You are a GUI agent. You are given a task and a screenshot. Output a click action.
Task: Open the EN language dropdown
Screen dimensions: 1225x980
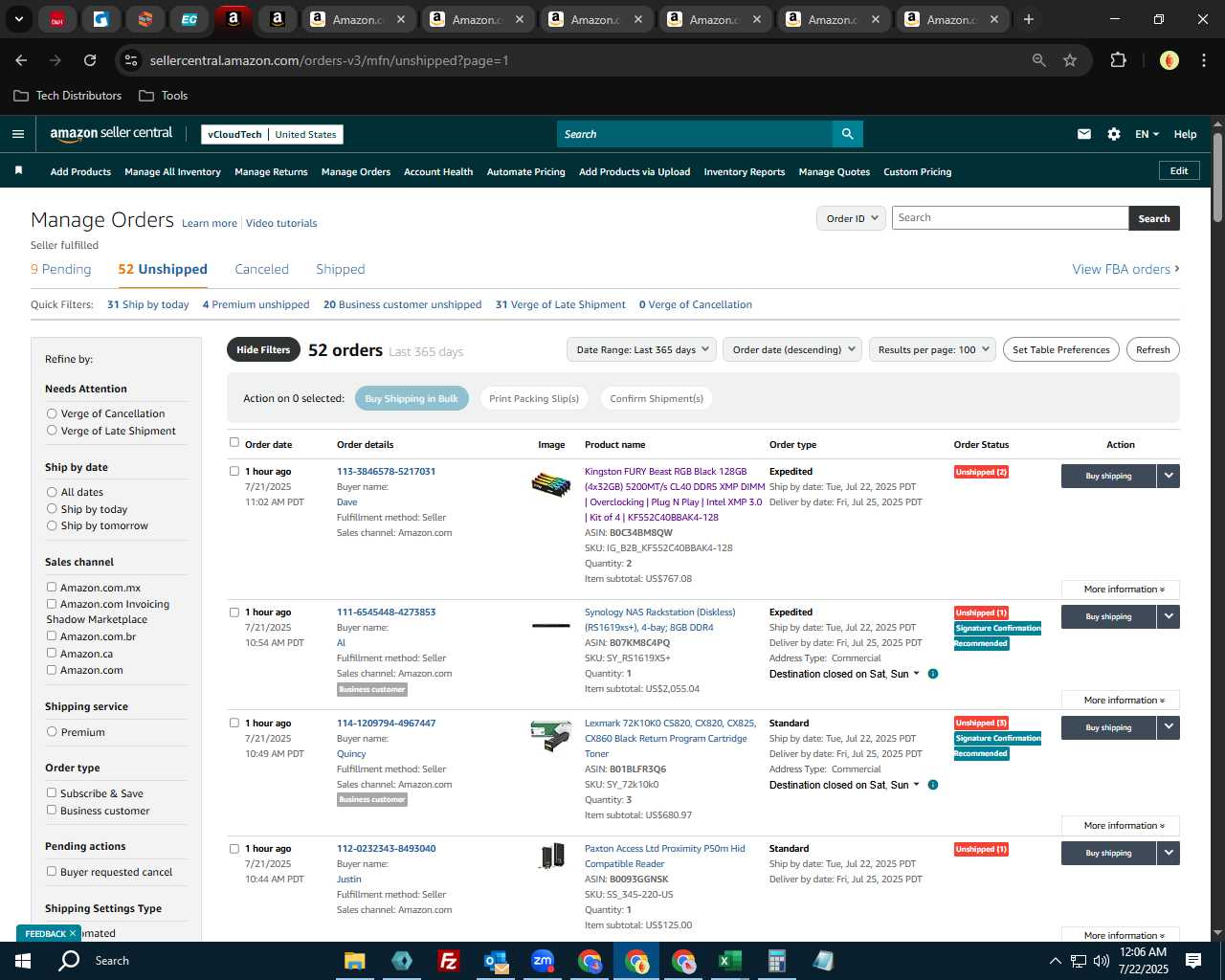[x=1147, y=134]
